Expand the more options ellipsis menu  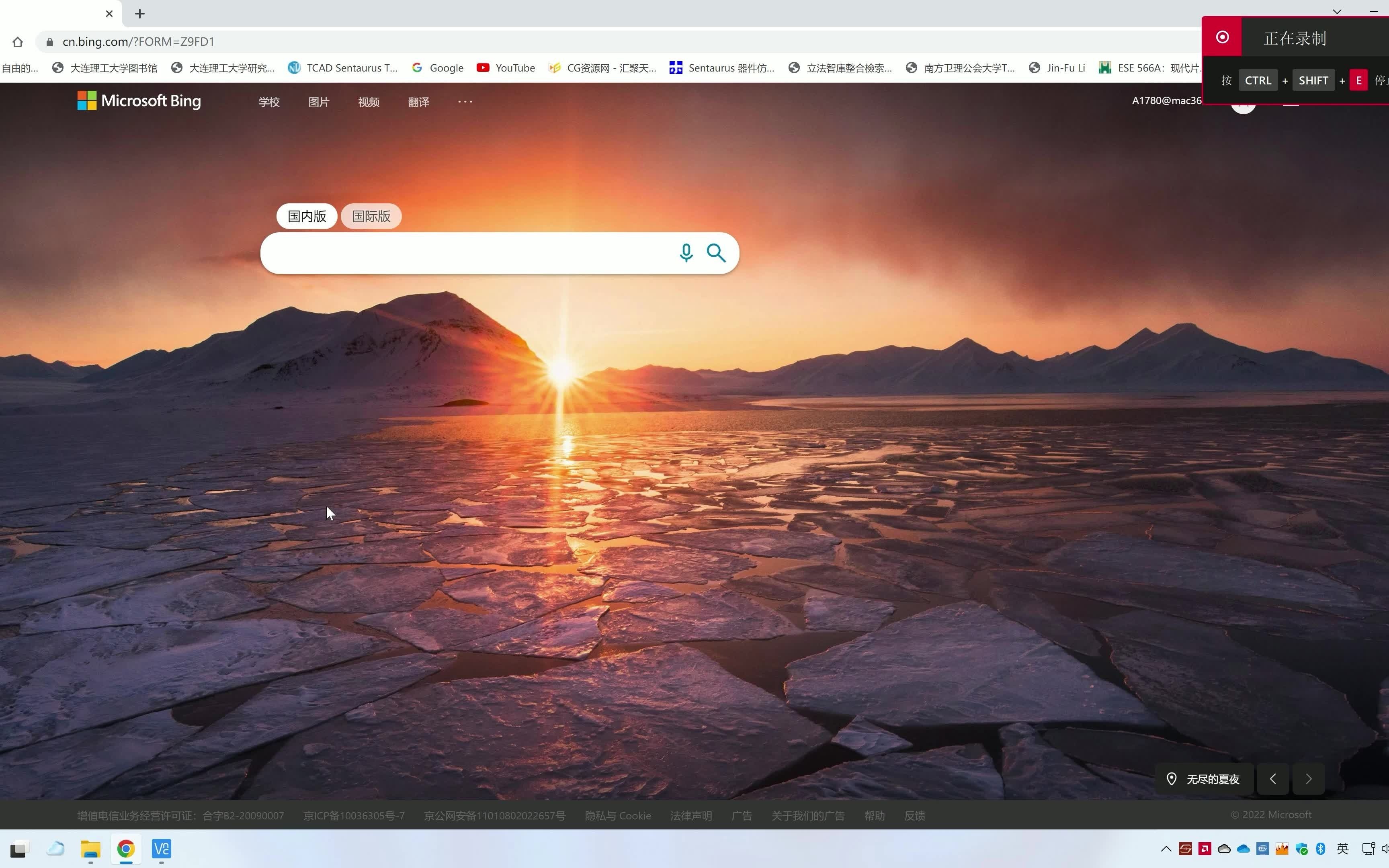coord(465,102)
